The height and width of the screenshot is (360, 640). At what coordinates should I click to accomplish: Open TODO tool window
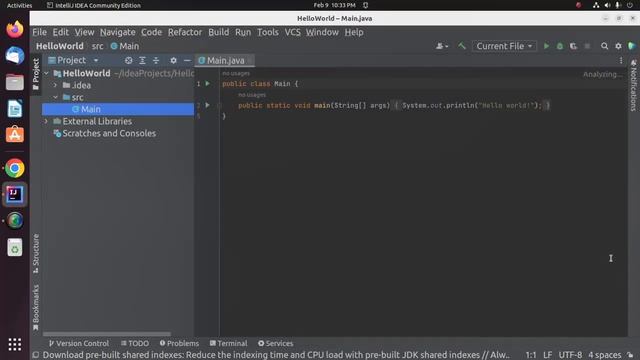click(135, 343)
